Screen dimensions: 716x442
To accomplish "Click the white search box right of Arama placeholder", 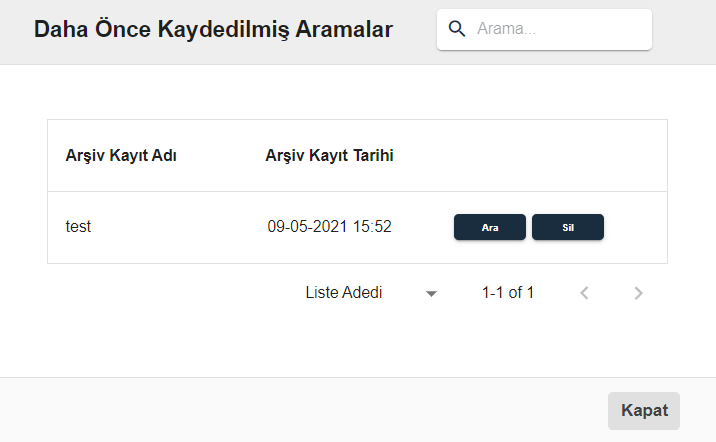I will (x=594, y=29).
